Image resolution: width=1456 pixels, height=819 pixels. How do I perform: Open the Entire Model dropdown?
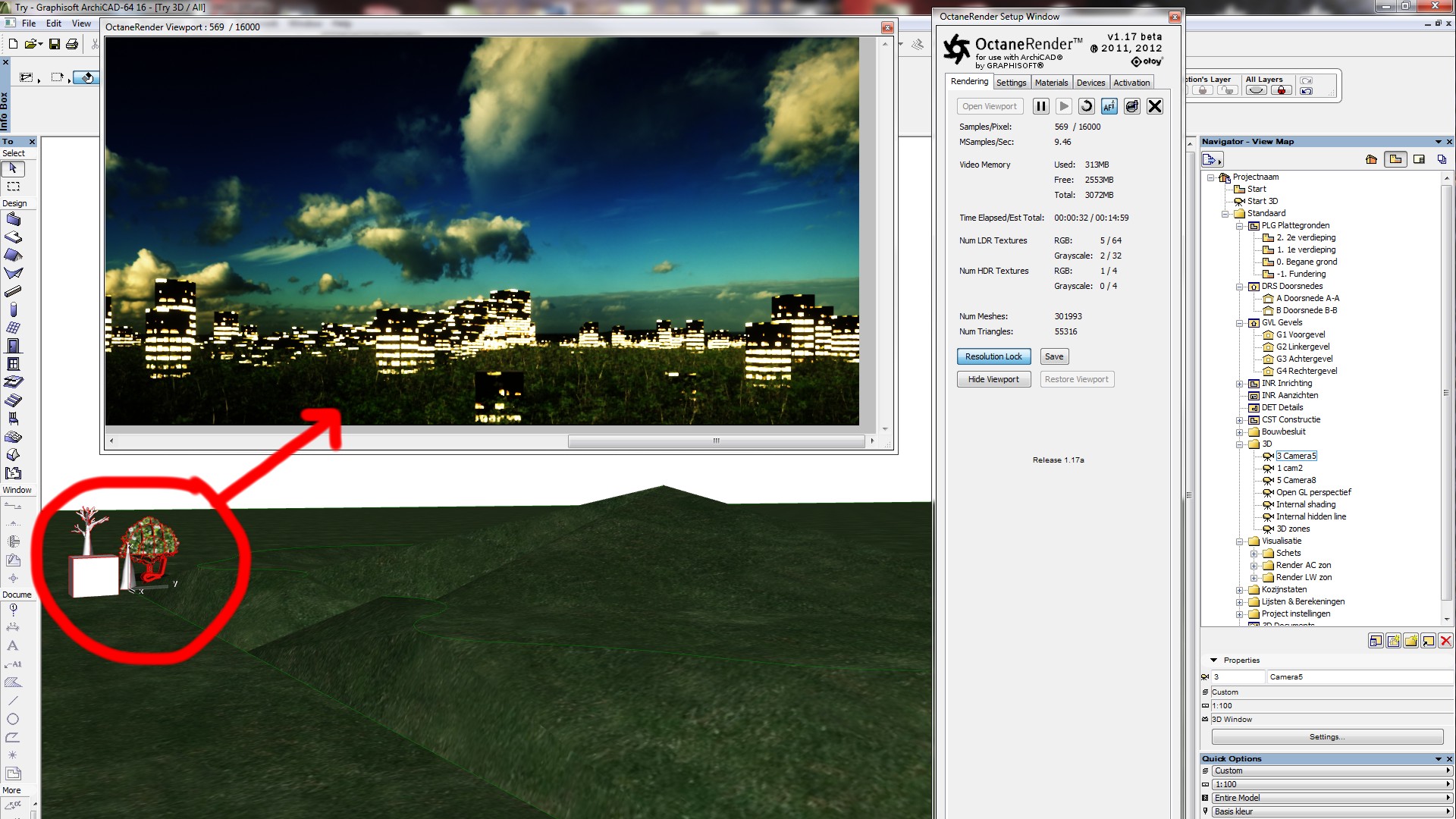pyautogui.click(x=1329, y=798)
